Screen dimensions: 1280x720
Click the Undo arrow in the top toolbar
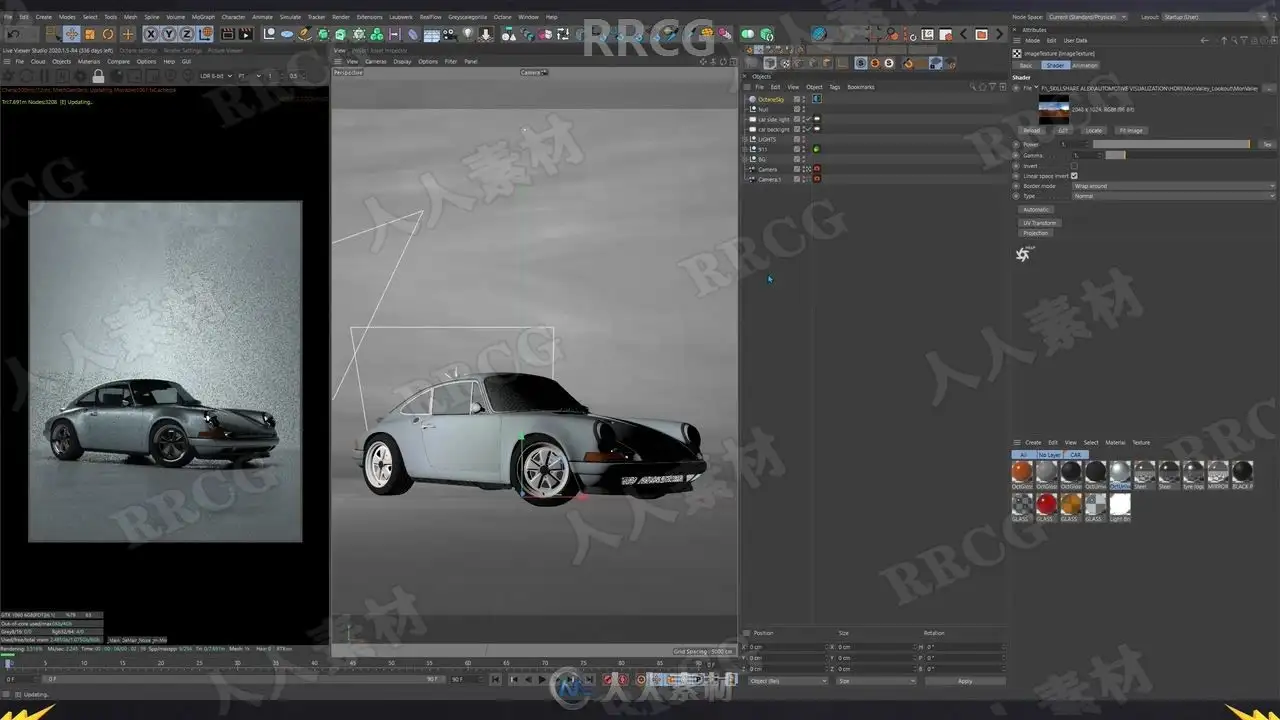[14, 34]
